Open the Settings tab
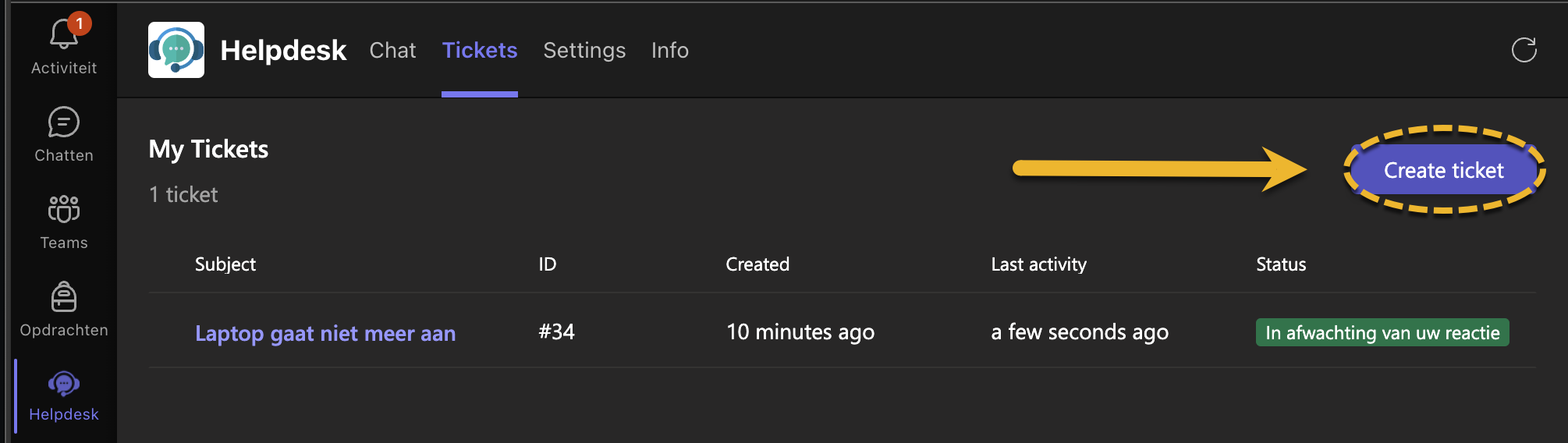 pos(584,51)
